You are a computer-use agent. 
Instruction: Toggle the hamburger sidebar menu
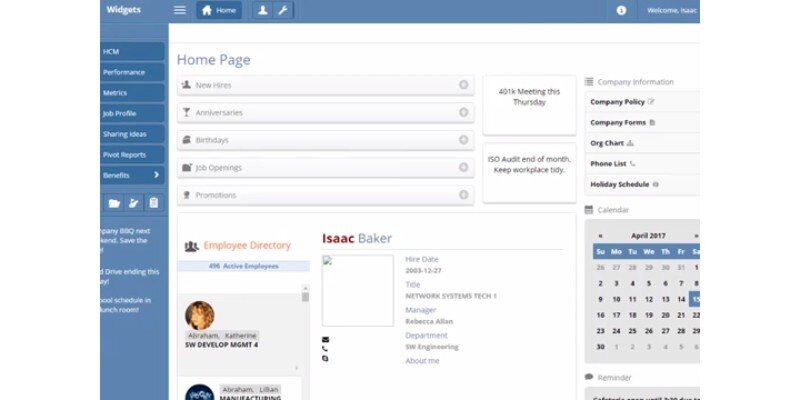click(180, 10)
